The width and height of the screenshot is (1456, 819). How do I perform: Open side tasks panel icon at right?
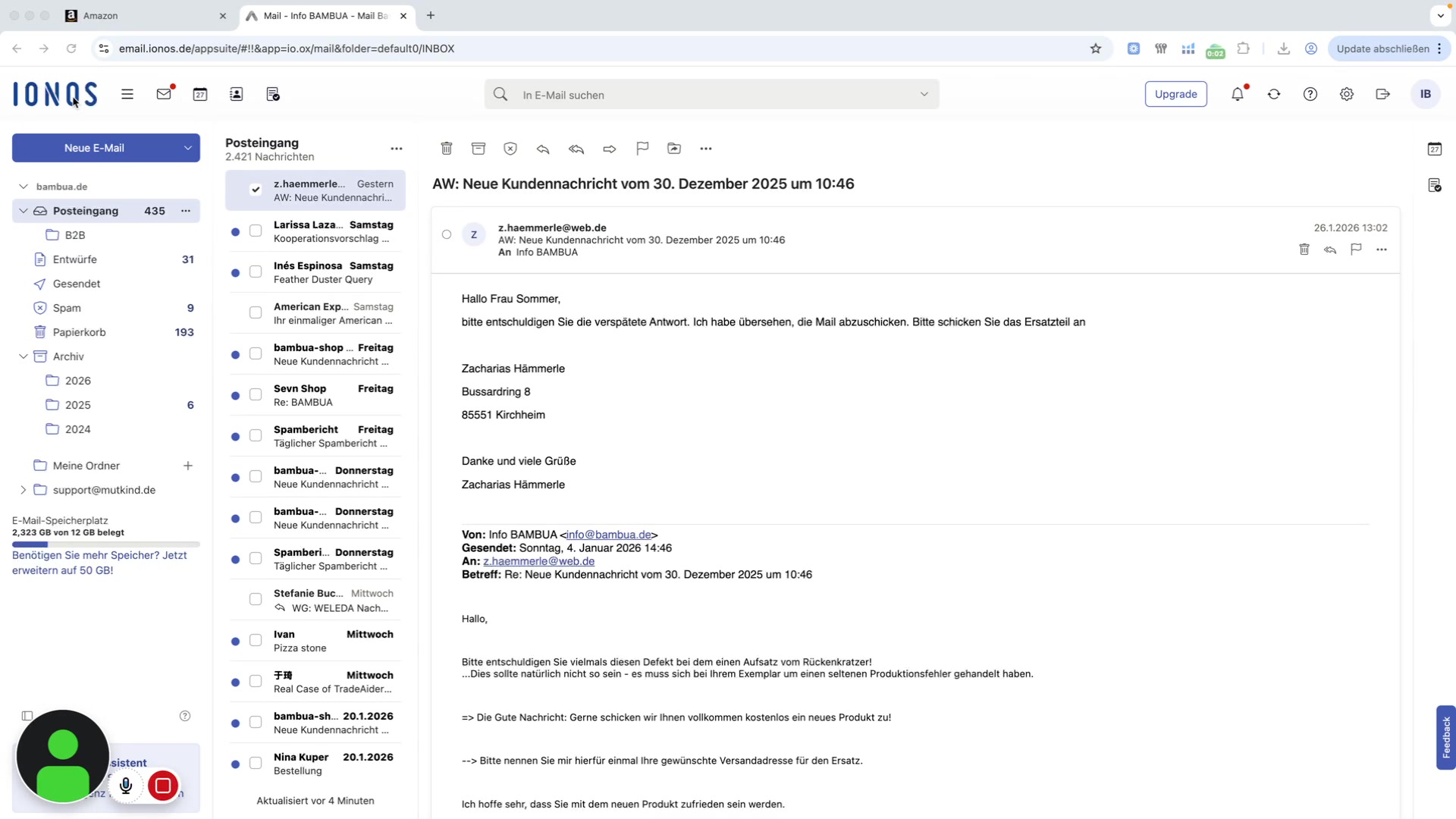(1435, 185)
